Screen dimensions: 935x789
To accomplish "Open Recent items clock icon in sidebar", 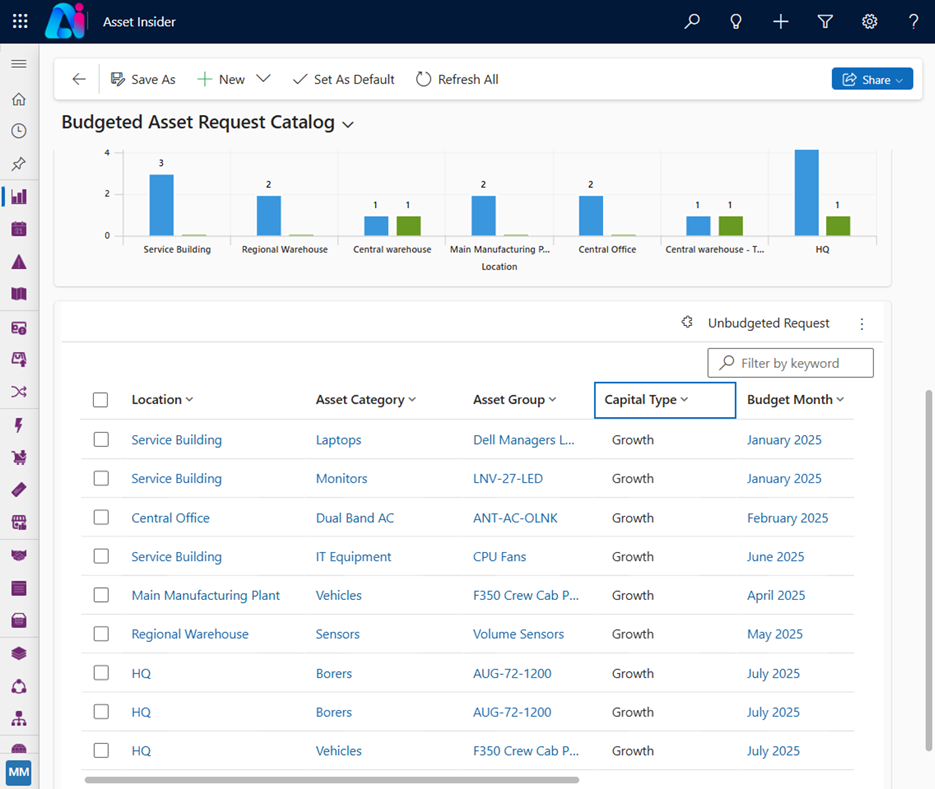I will point(19,131).
